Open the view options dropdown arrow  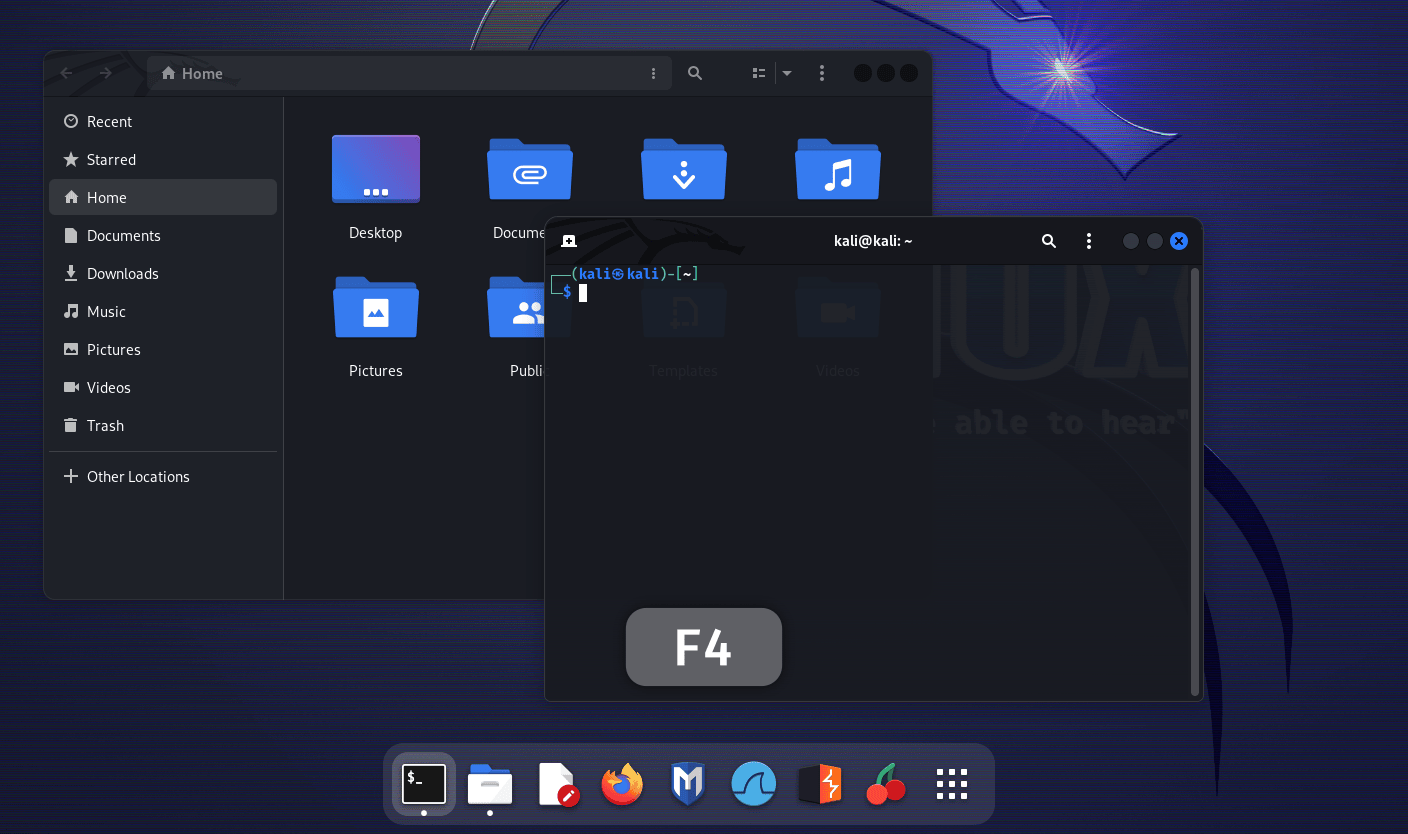pyautogui.click(x=786, y=72)
